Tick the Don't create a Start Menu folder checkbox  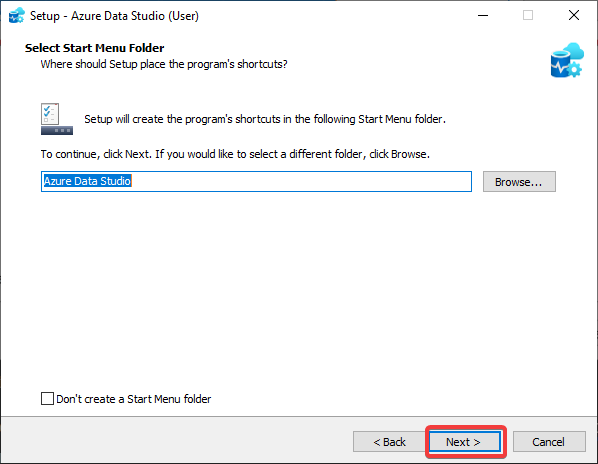point(47,398)
